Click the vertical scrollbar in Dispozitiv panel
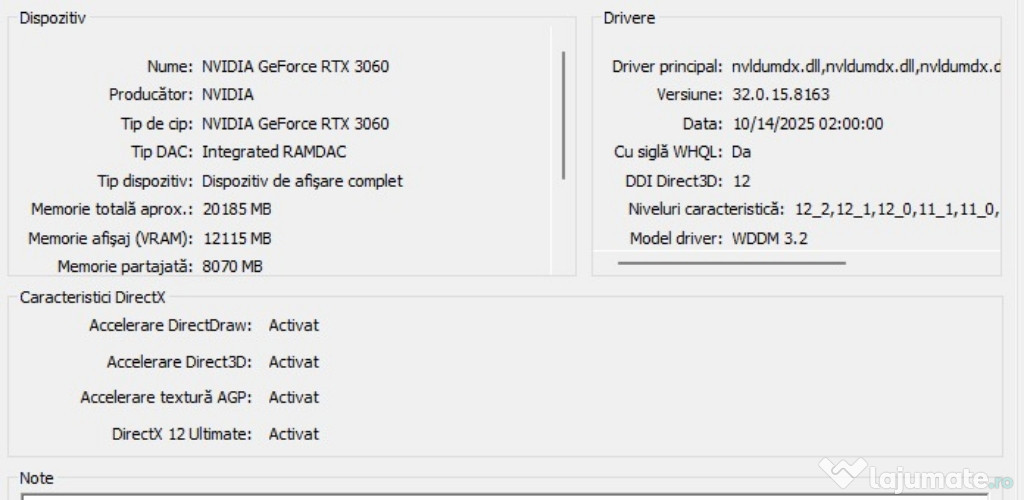The width and height of the screenshot is (1024, 500). [x=564, y=115]
